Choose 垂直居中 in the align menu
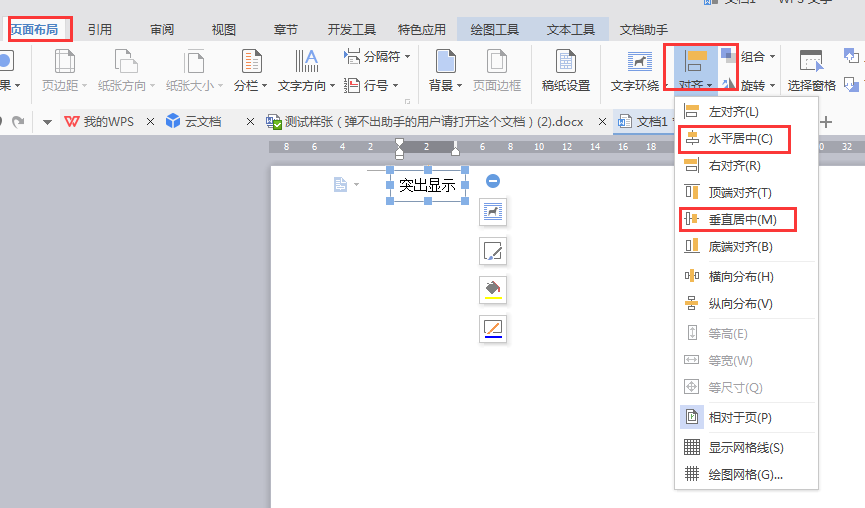Viewport: 865px width, 508px height. (741, 219)
